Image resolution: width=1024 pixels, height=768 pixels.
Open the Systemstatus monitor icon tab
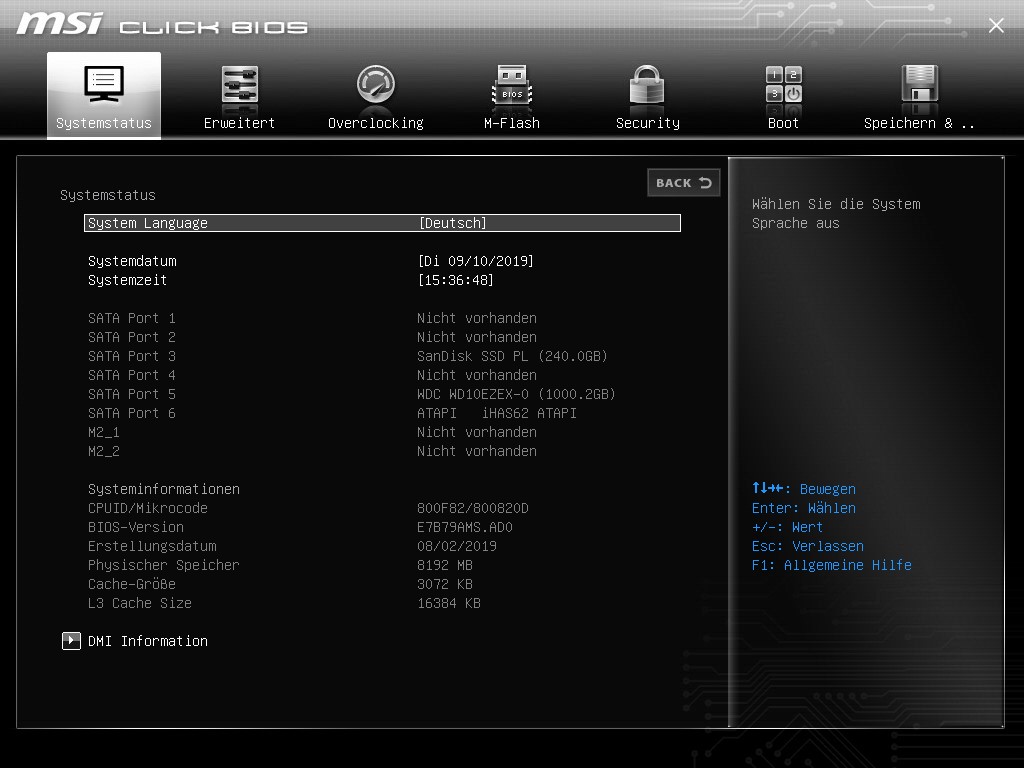[x=104, y=84]
